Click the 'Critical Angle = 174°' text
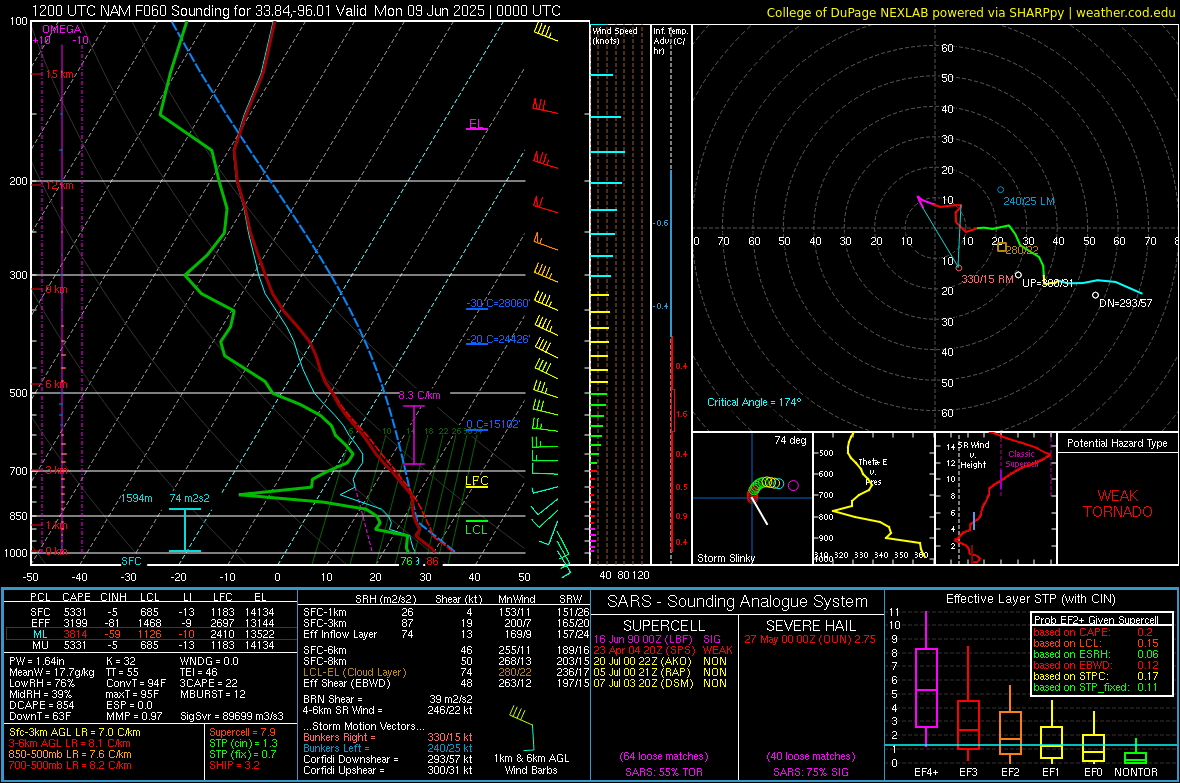The height and width of the screenshot is (783, 1180). 754,402
